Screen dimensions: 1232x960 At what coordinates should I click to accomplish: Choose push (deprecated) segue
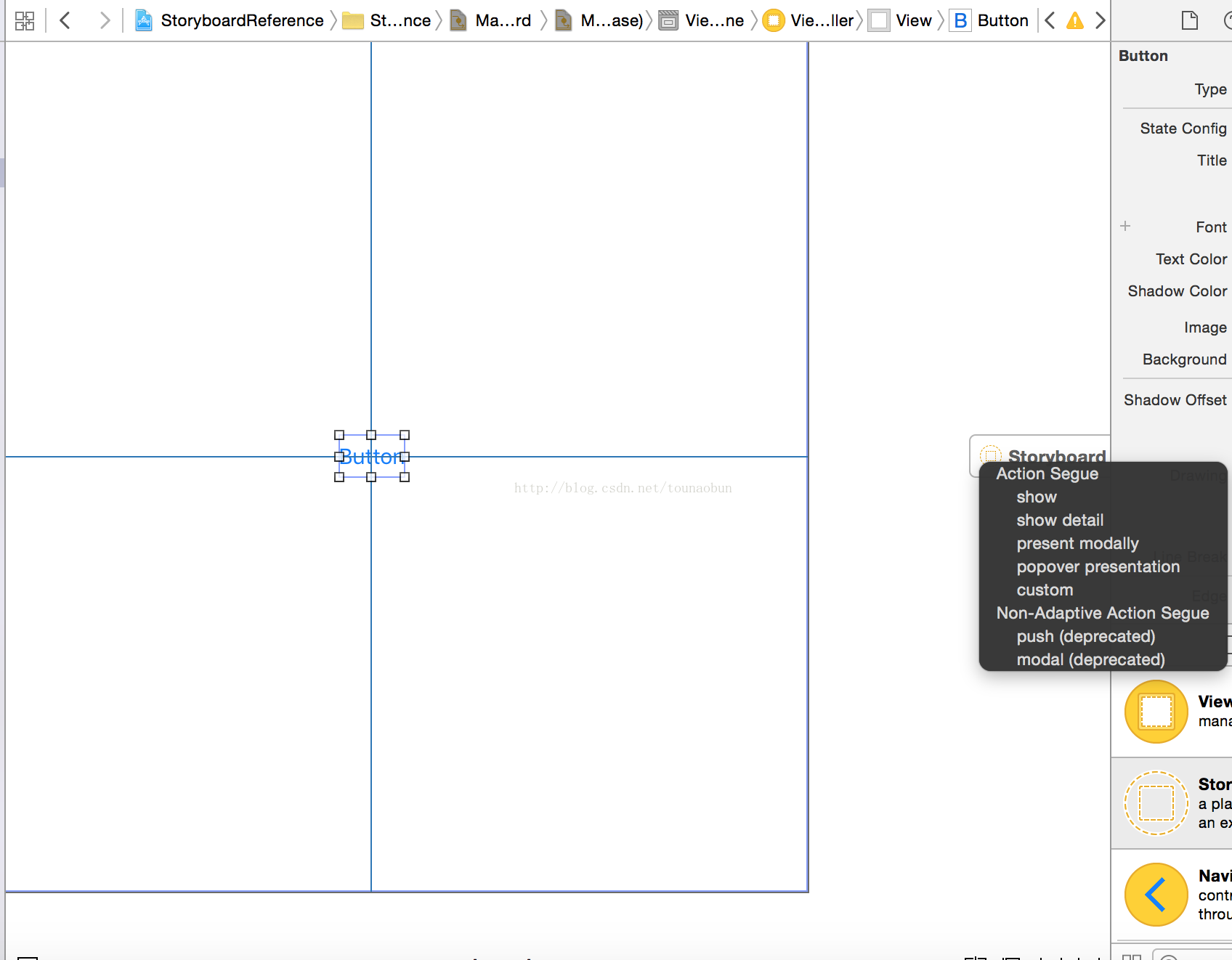point(1085,636)
